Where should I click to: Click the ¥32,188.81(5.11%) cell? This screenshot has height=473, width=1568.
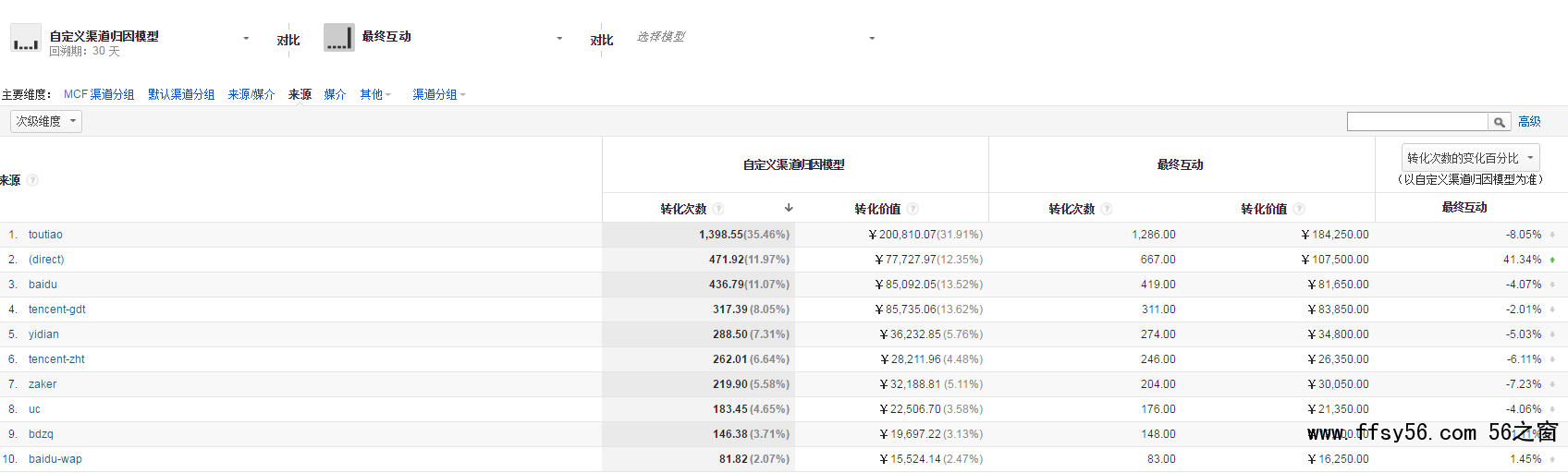pyautogui.click(x=931, y=384)
